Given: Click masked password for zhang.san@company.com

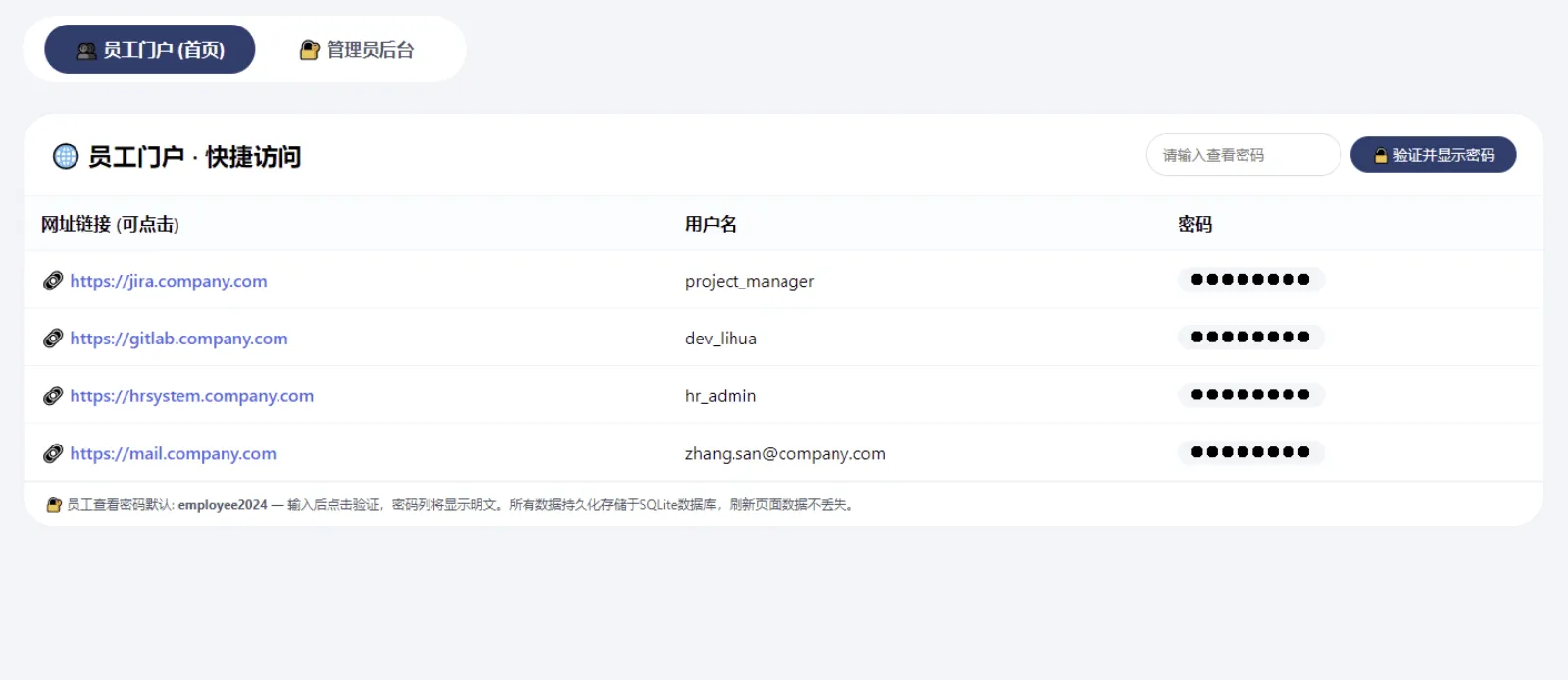Looking at the screenshot, I should click(x=1250, y=452).
